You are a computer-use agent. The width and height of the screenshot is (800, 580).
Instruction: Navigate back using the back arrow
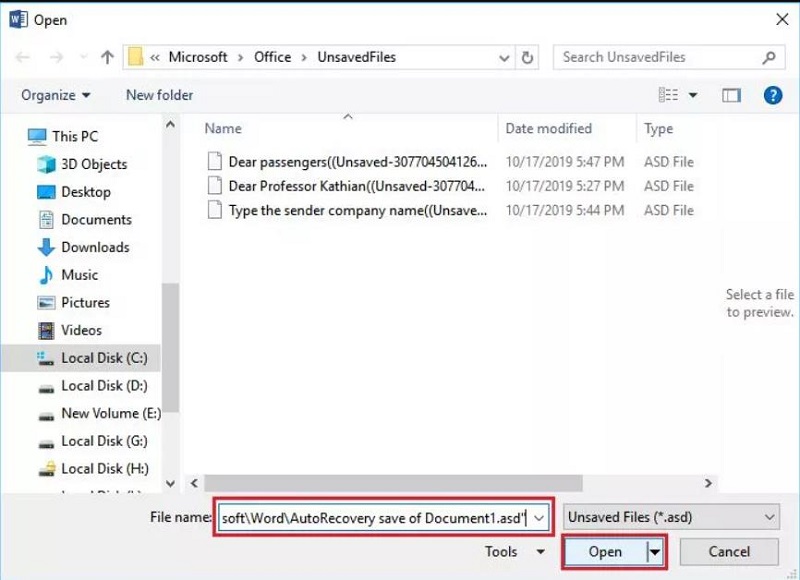point(22,57)
